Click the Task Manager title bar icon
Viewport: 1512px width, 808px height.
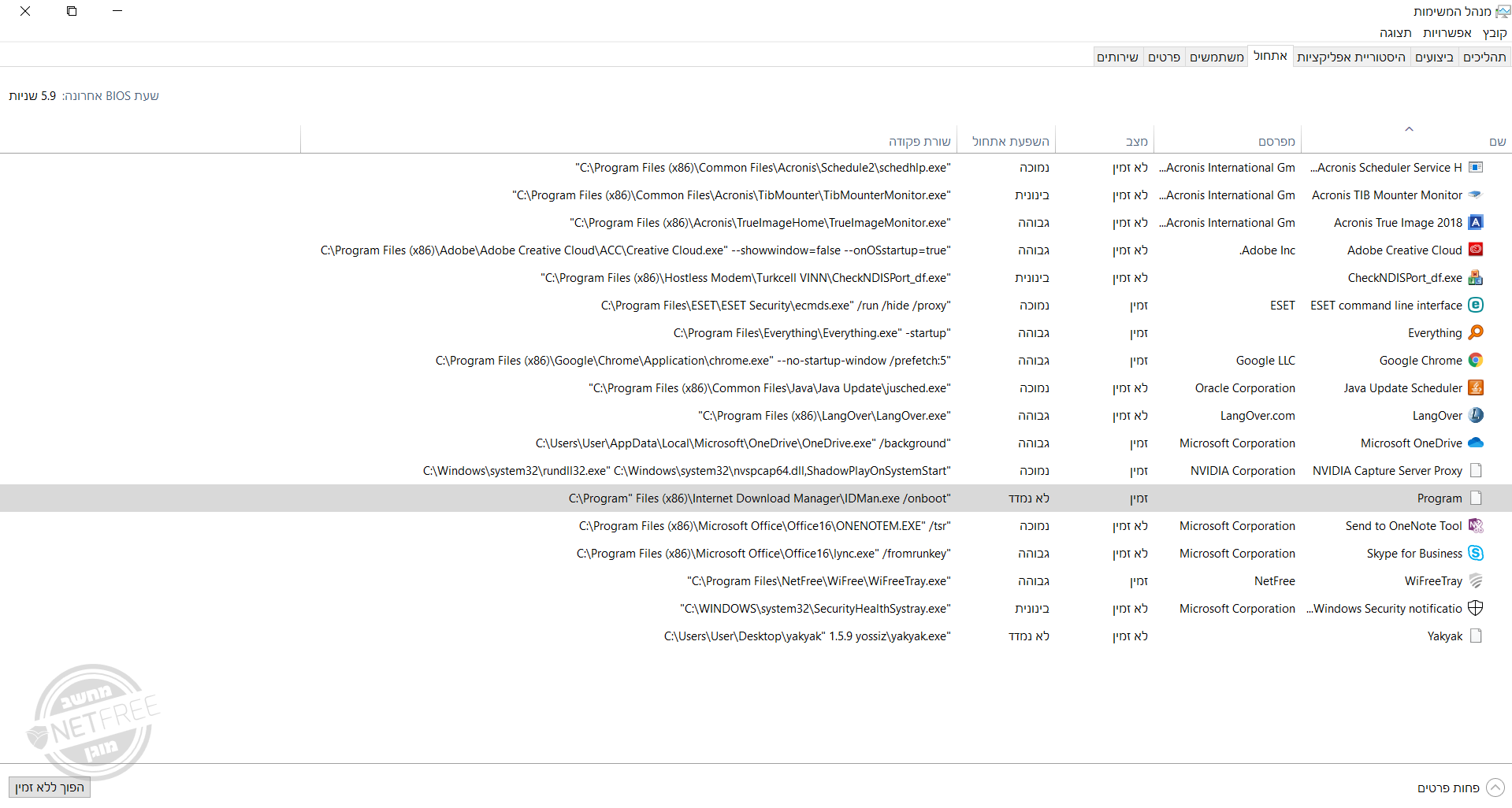(1503, 12)
